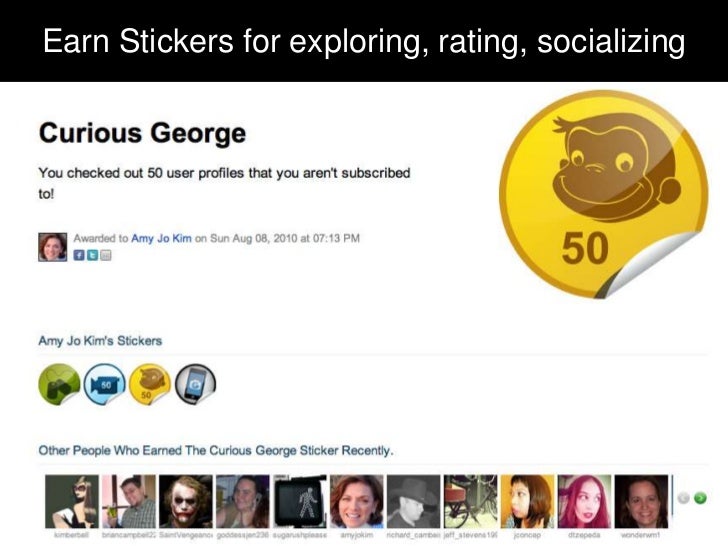Open Amy Jo Kim profile link
Viewport: 728px width, 546px height.
[161, 238]
